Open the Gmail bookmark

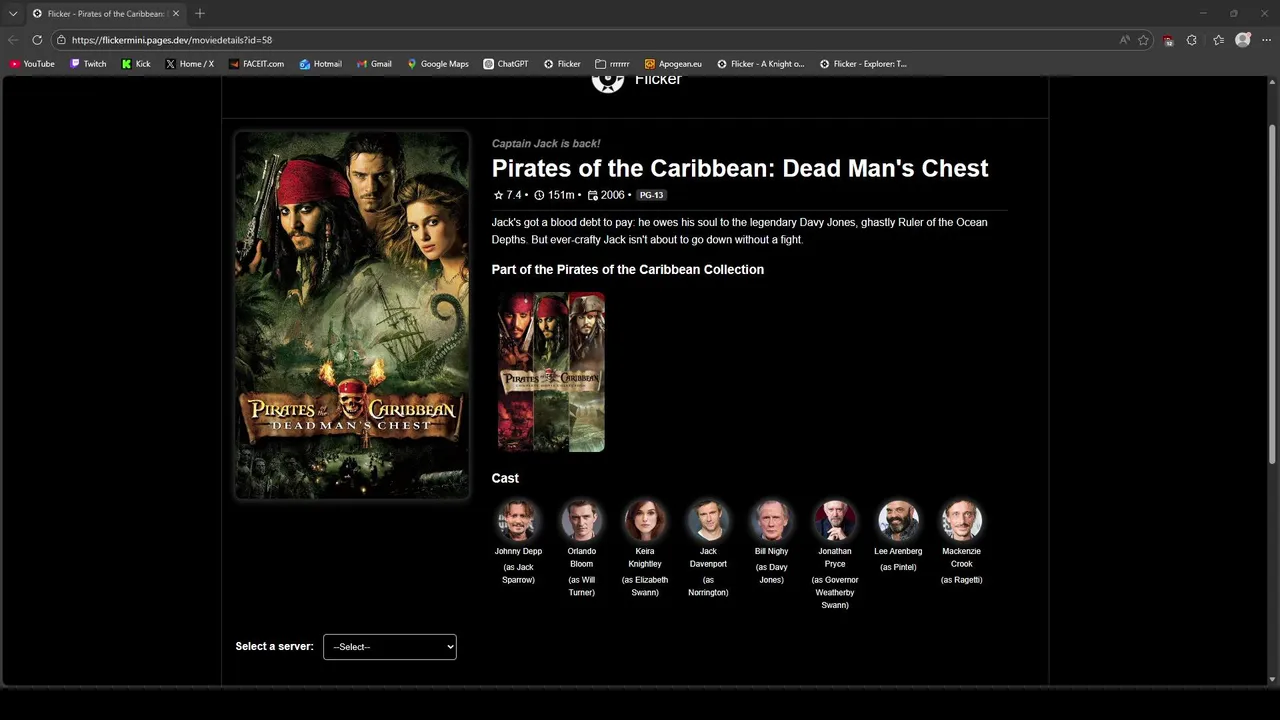(x=374, y=64)
